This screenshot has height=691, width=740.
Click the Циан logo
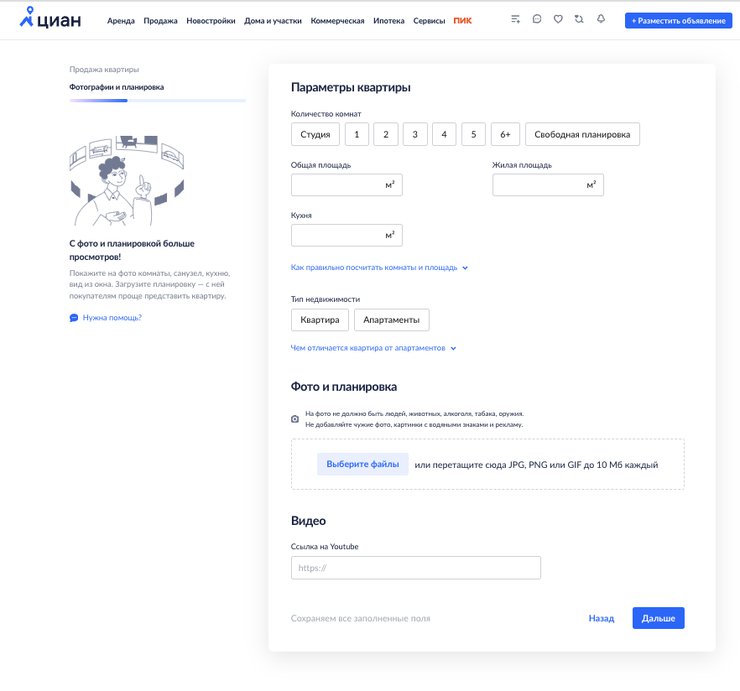pyautogui.click(x=52, y=19)
